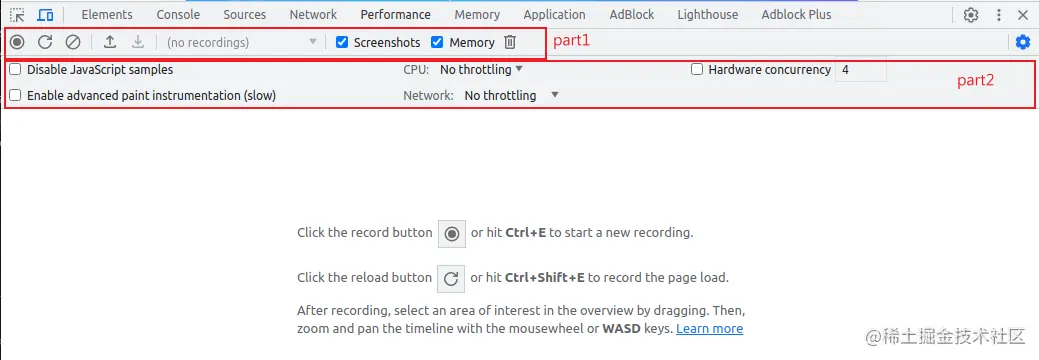Image resolution: width=1039 pixels, height=360 pixels.
Task: Save the profile with the download arrow icon
Action: pyautogui.click(x=138, y=42)
